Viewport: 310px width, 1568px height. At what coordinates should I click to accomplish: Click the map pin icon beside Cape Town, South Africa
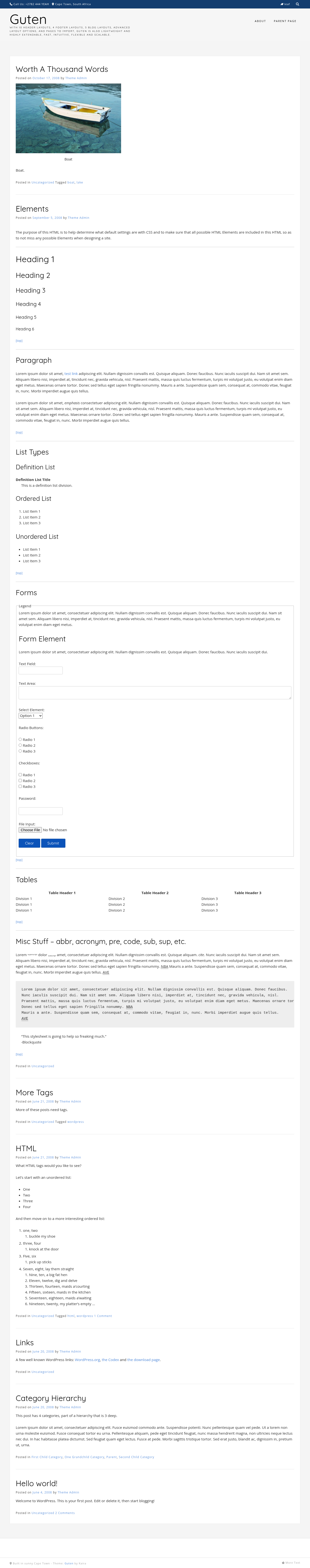pos(53,4)
